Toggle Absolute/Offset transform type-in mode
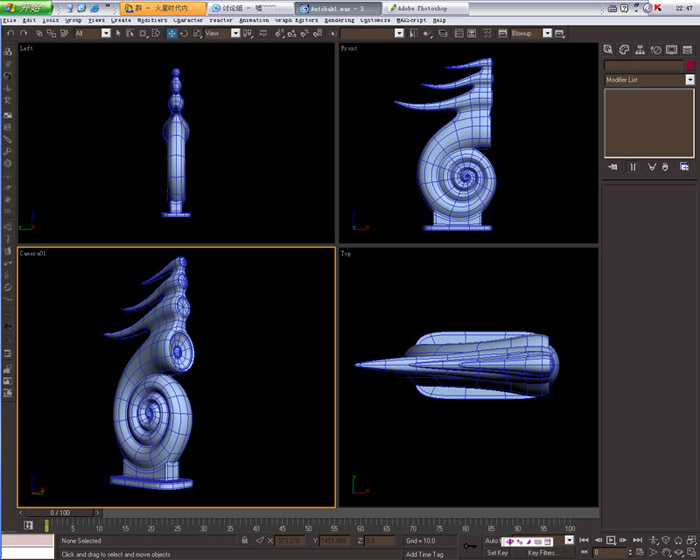The width and height of the screenshot is (700, 560). [x=260, y=540]
